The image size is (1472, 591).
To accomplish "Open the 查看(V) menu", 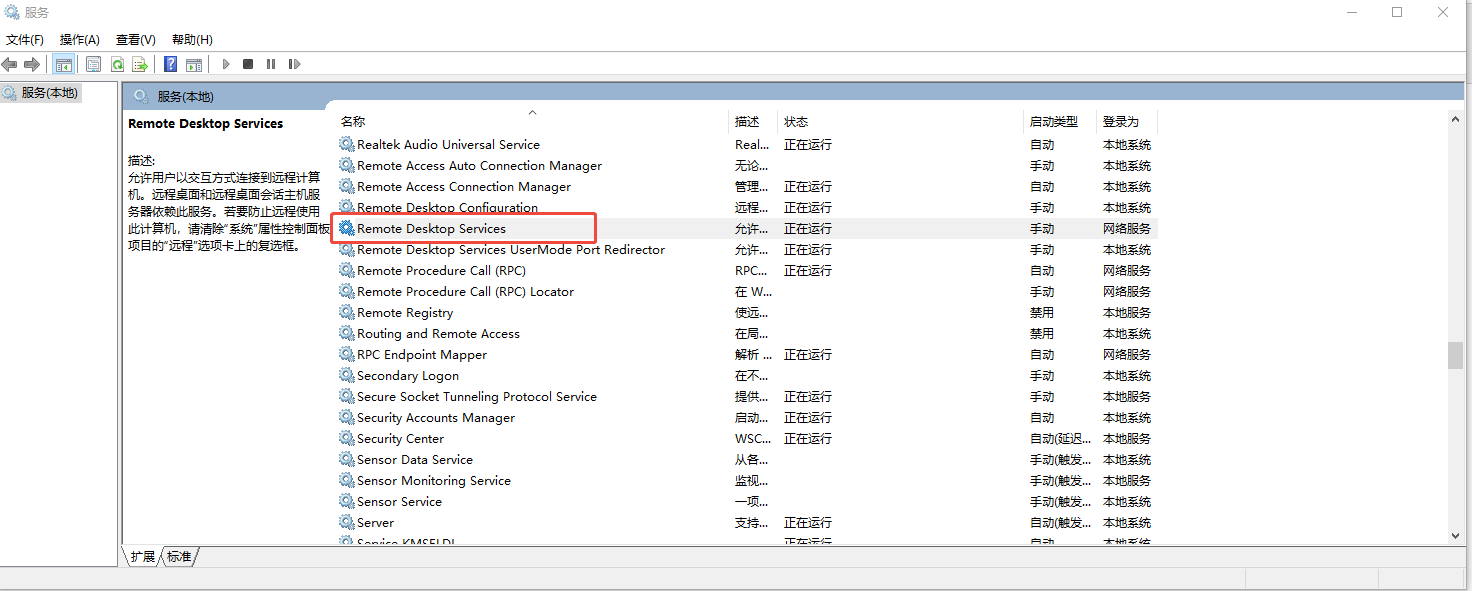I will pyautogui.click(x=136, y=40).
